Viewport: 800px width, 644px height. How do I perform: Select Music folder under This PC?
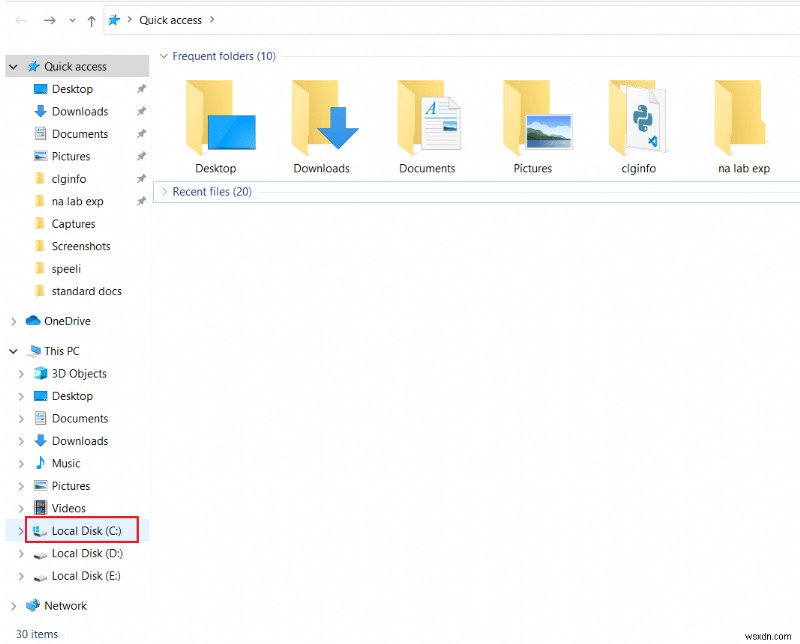coord(65,463)
